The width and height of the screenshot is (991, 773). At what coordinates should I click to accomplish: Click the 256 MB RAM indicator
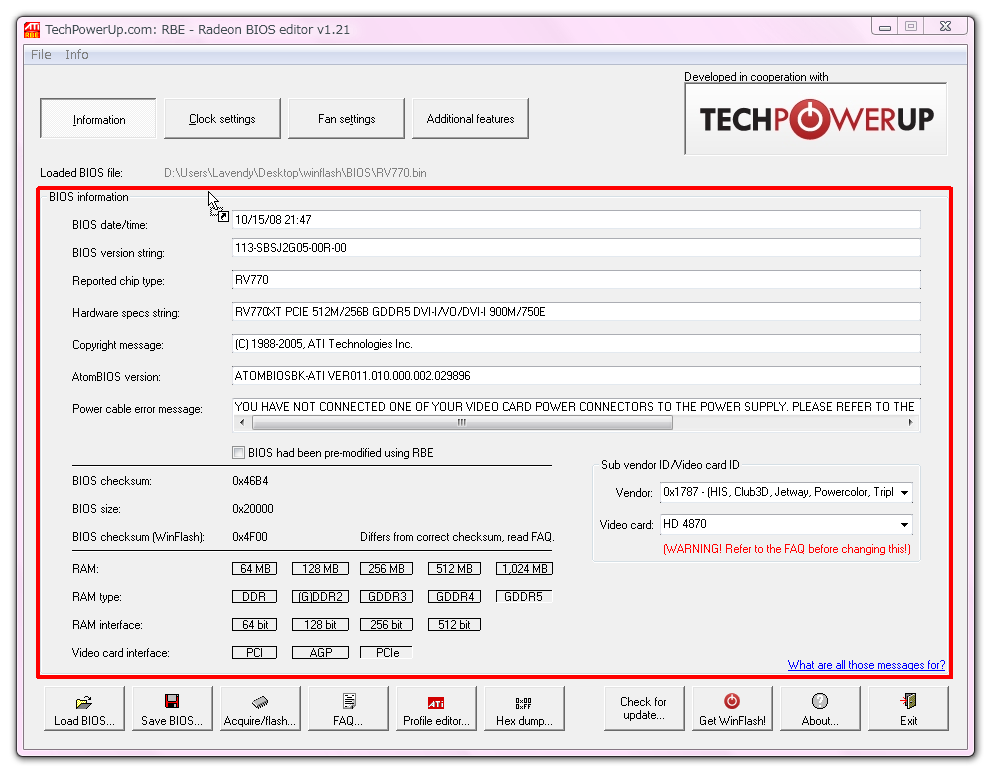click(387, 569)
